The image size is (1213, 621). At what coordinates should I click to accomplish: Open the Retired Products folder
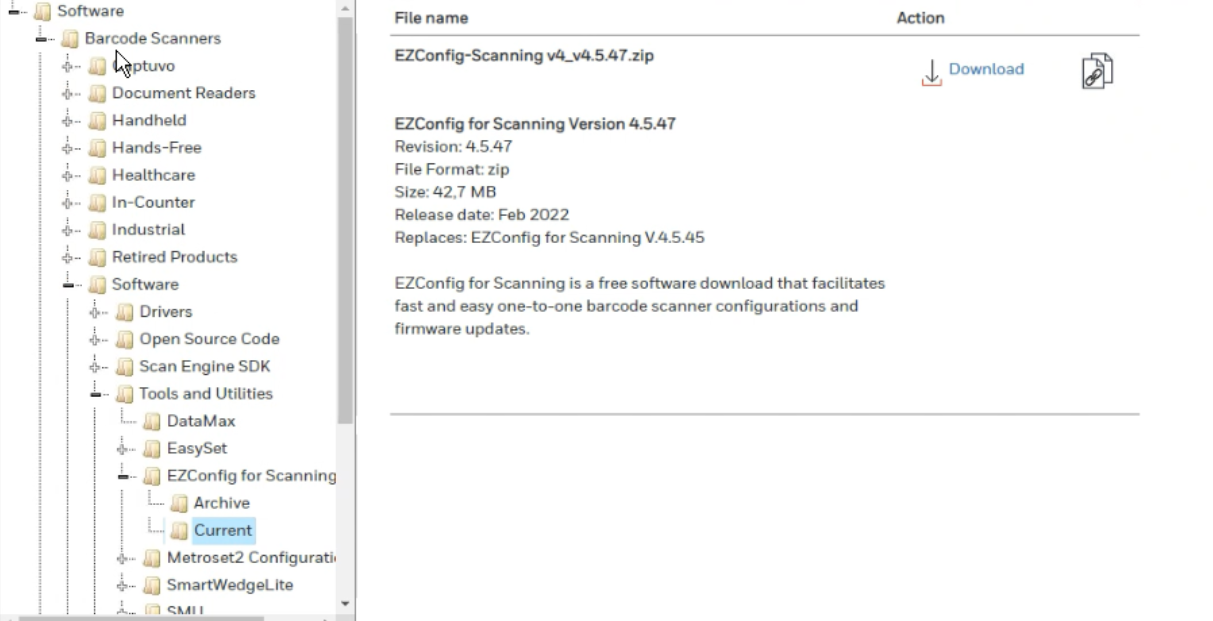pyautogui.click(x=175, y=257)
